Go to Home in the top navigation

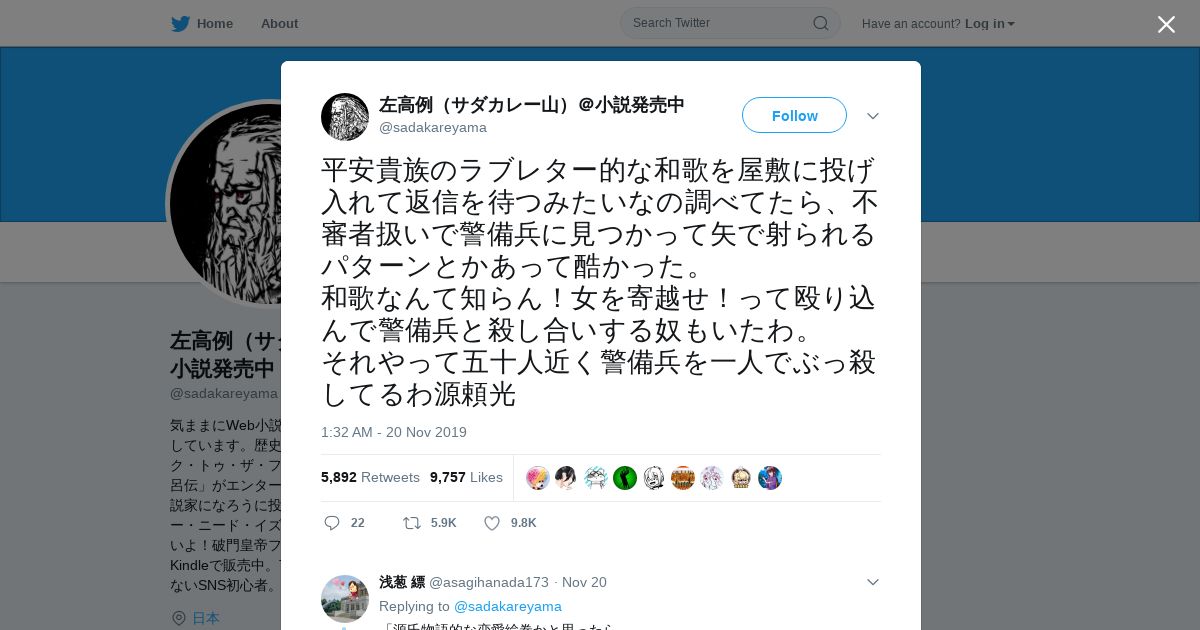pos(215,23)
